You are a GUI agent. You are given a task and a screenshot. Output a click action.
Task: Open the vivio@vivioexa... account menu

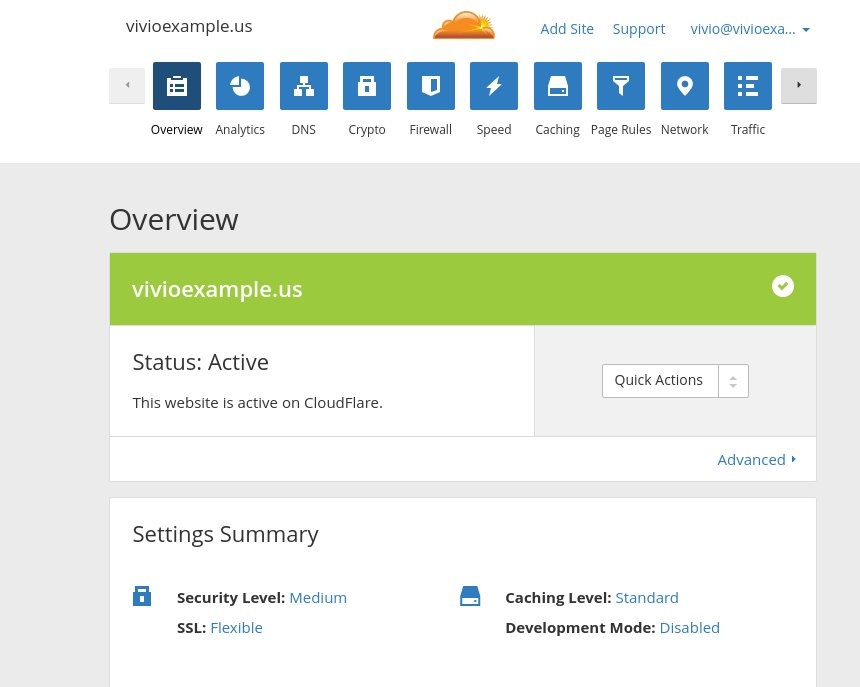coord(750,29)
